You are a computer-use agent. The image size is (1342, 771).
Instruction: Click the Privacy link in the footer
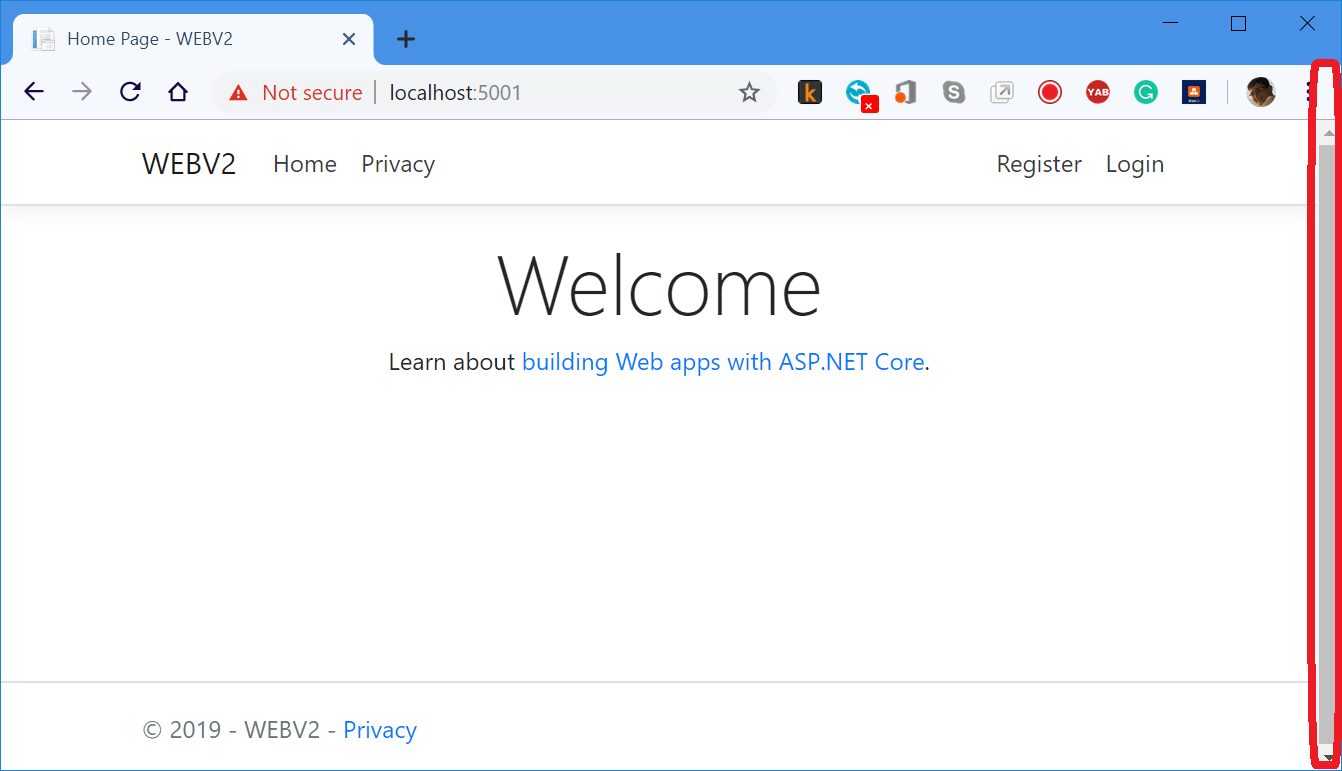tap(380, 730)
